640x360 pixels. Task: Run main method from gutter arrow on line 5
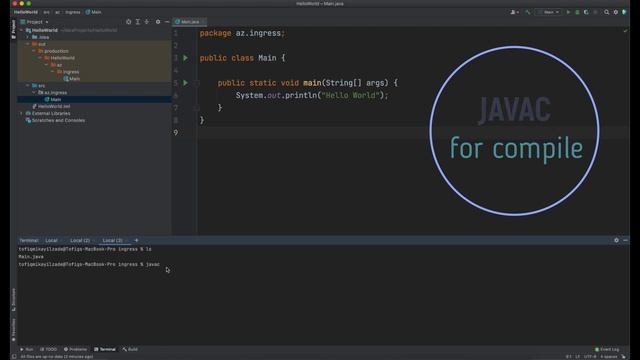185,83
